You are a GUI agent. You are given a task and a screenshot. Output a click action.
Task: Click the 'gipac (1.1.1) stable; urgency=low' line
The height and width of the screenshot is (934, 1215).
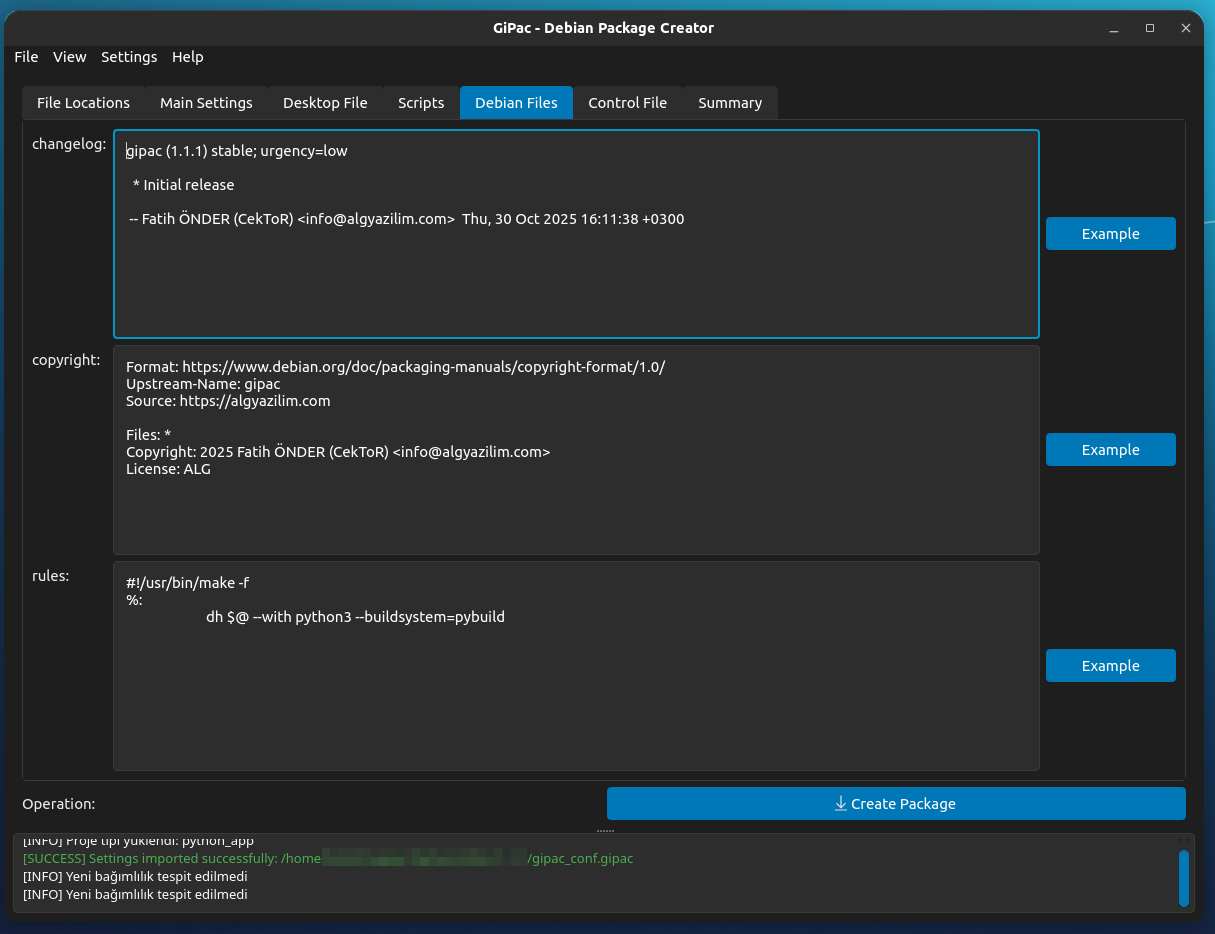point(237,152)
